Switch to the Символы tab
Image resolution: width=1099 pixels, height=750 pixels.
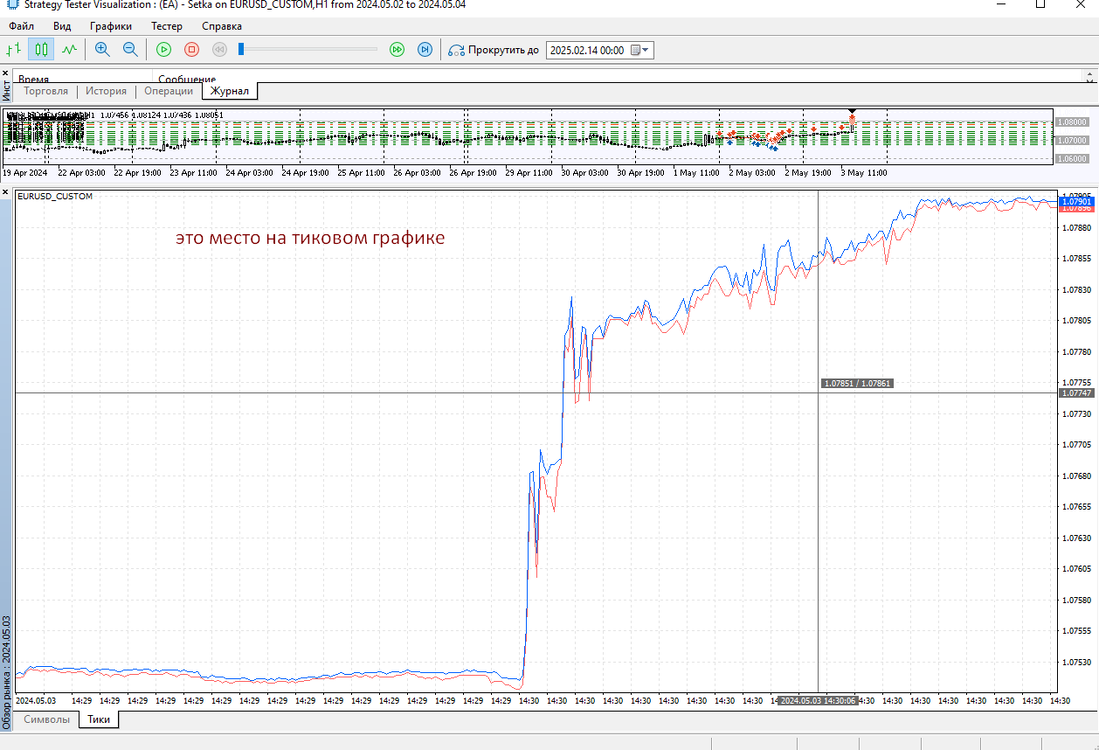tap(46, 719)
